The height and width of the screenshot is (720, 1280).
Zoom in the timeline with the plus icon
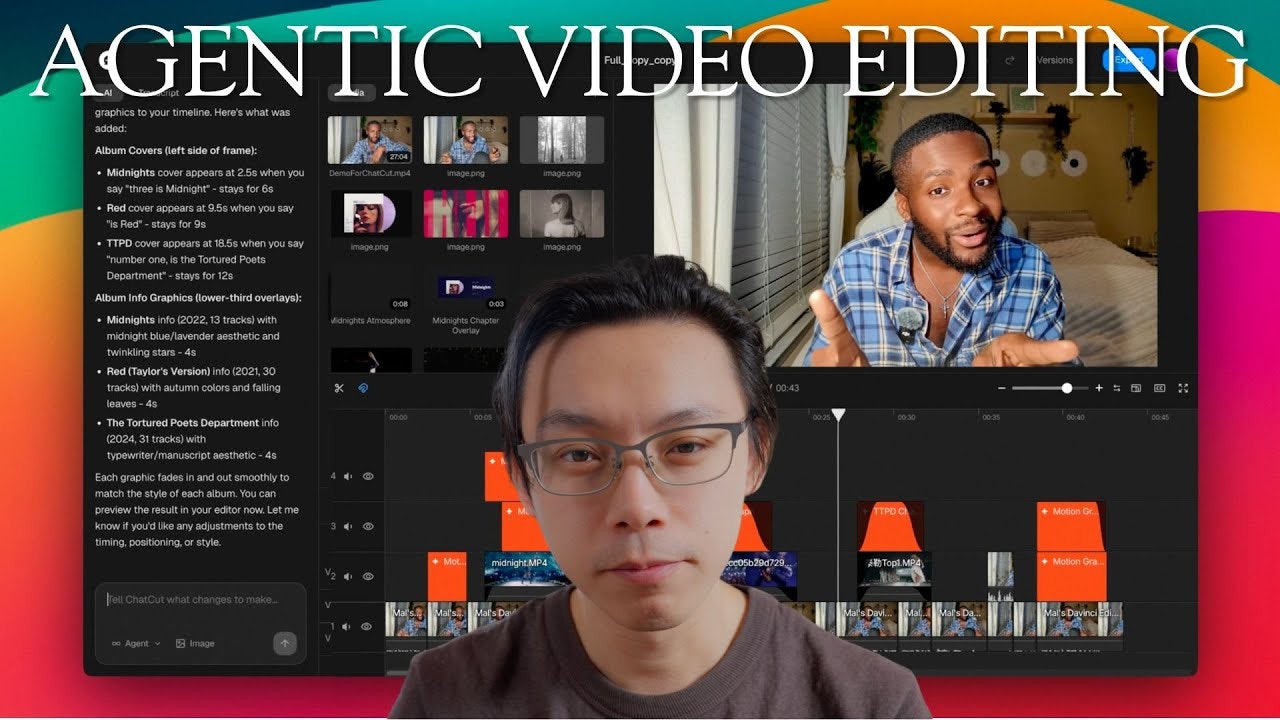coord(1099,387)
